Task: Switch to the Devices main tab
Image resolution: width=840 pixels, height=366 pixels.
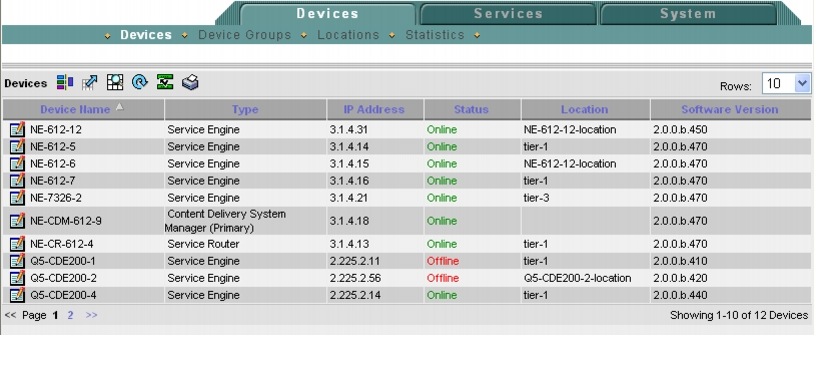Action: [x=327, y=14]
